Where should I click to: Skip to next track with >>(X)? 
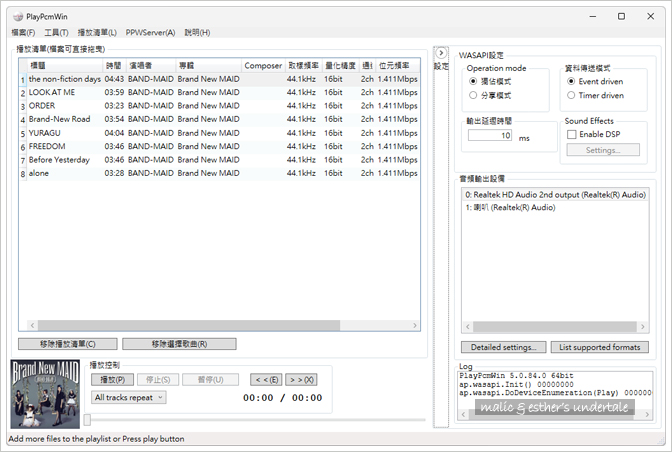(302, 380)
